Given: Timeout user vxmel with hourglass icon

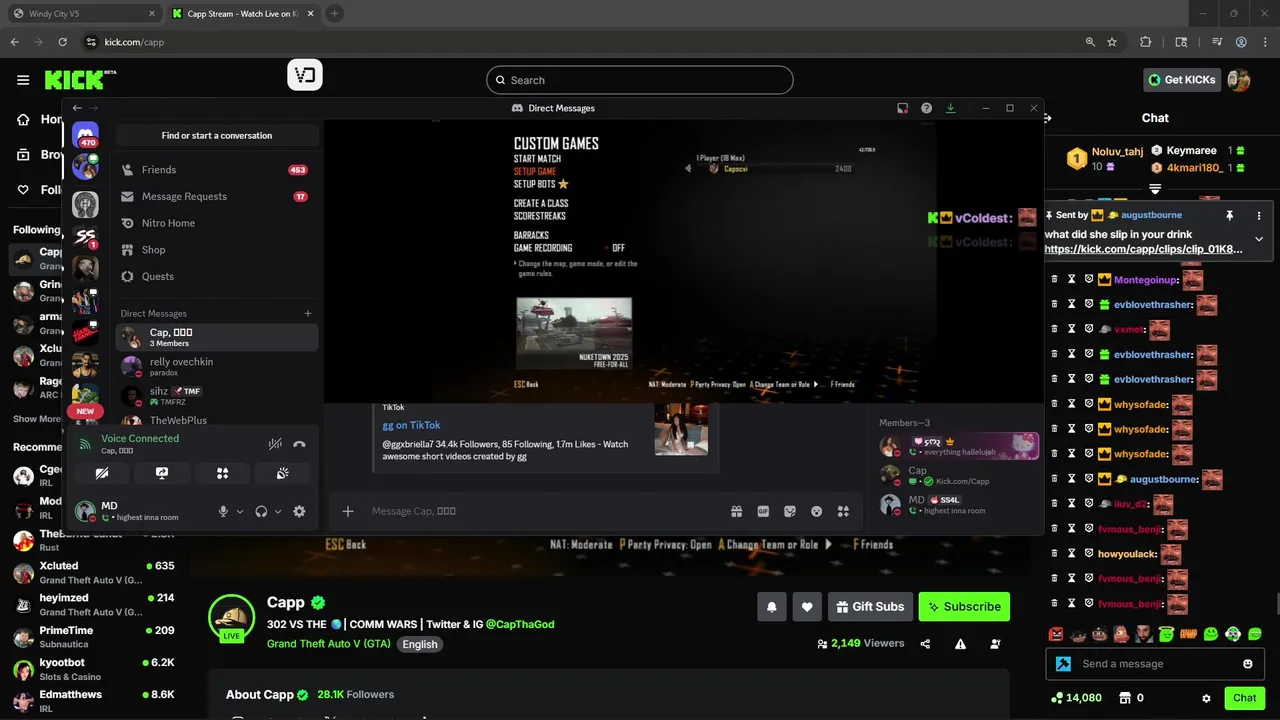Looking at the screenshot, I should (1071, 329).
